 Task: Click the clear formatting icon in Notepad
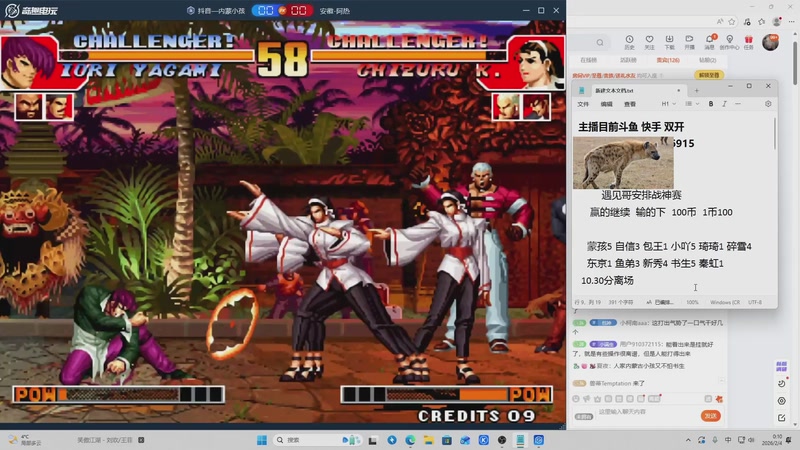(738, 104)
